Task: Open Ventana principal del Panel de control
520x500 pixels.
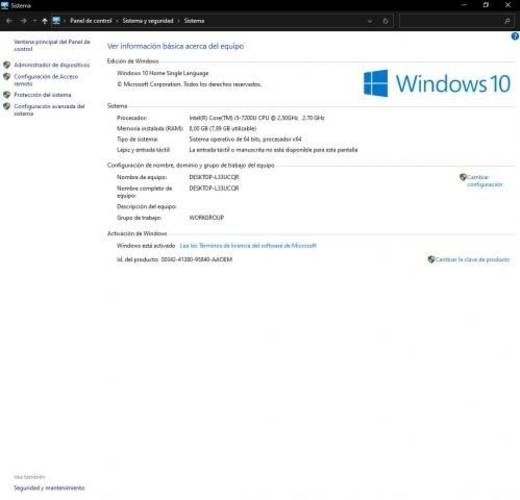Action: (x=52, y=45)
